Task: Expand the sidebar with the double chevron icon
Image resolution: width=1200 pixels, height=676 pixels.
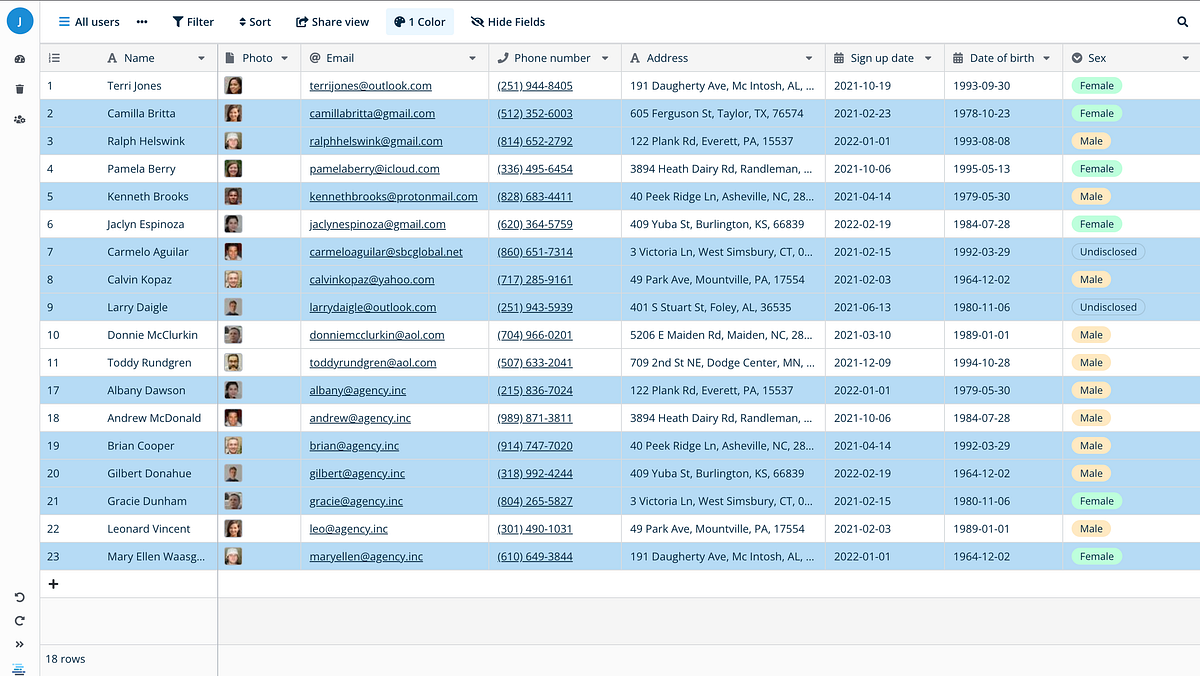Action: (18, 644)
